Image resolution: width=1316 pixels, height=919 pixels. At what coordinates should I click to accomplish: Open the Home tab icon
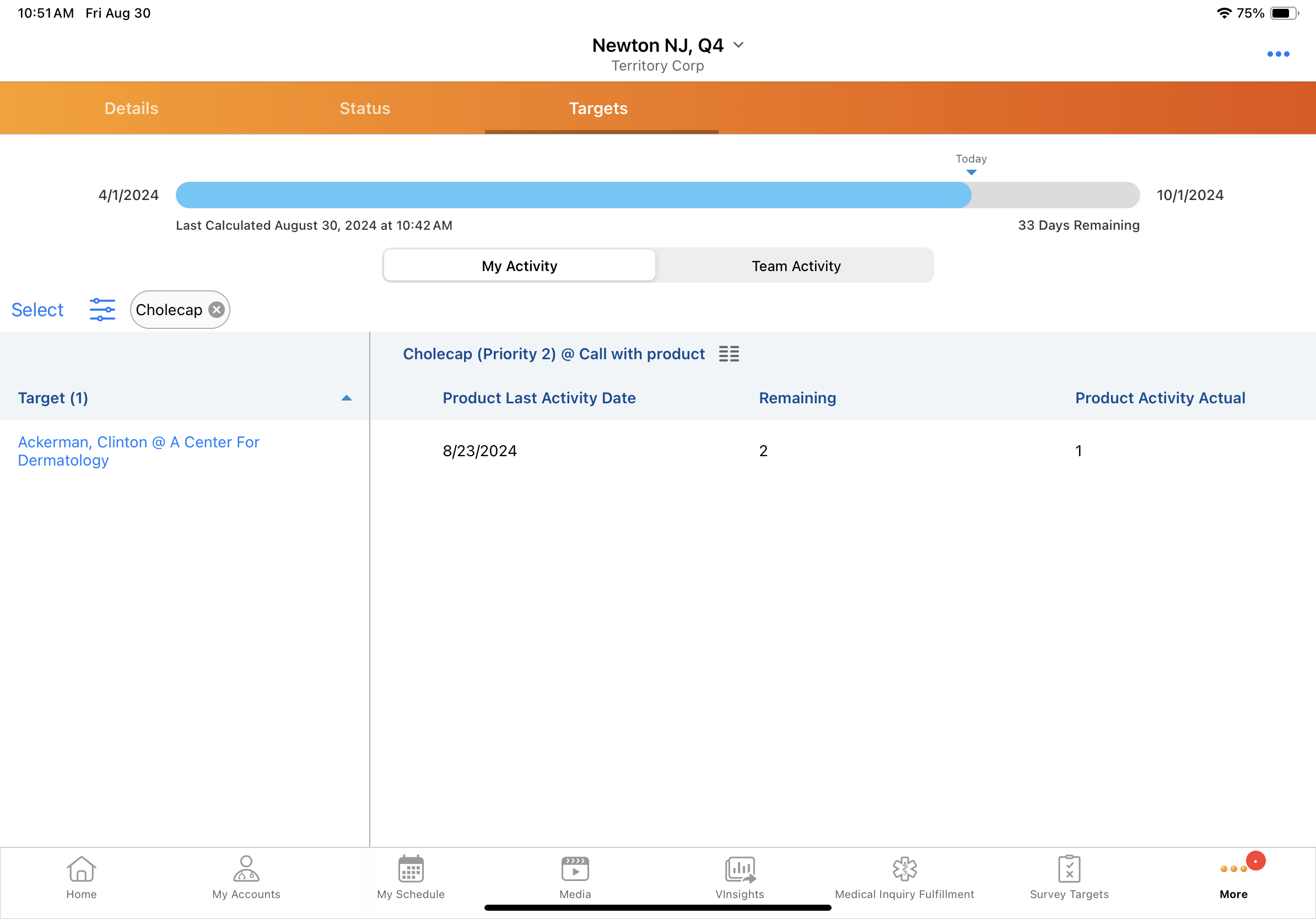(82, 876)
